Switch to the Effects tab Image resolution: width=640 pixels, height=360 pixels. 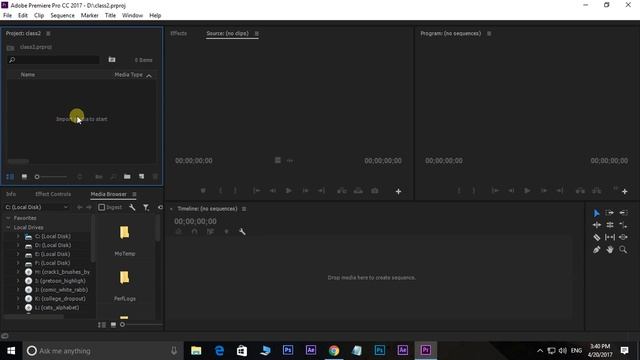tap(178, 33)
